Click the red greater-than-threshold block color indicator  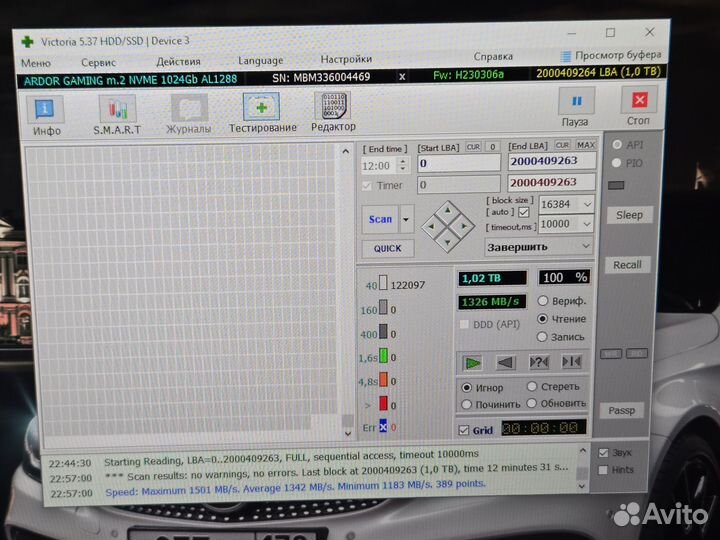(382, 405)
